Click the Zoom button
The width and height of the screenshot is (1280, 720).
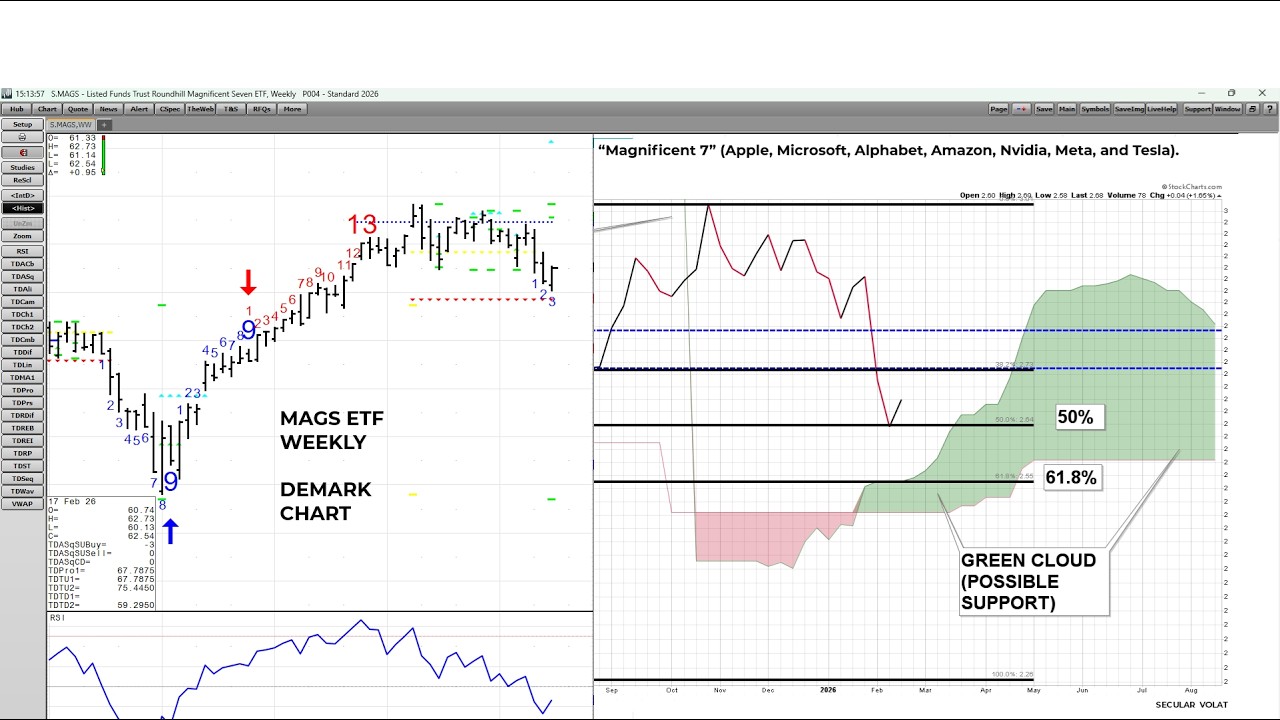point(22,236)
